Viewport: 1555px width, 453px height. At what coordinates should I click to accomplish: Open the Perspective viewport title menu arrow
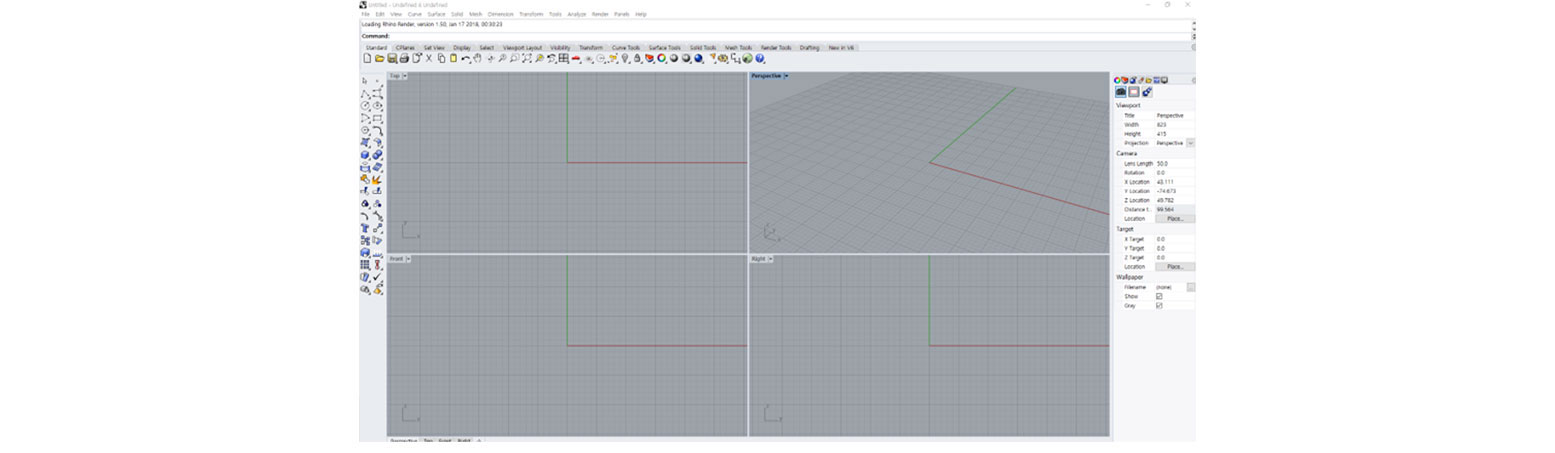tap(786, 76)
